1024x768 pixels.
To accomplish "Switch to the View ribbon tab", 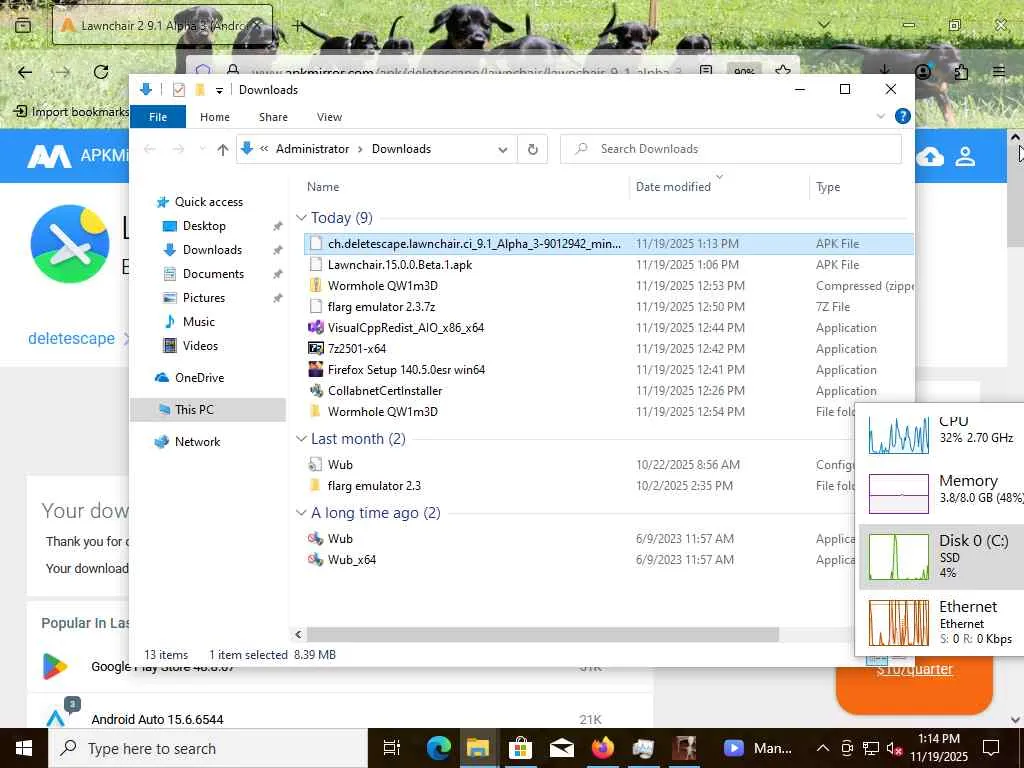I will point(329,117).
